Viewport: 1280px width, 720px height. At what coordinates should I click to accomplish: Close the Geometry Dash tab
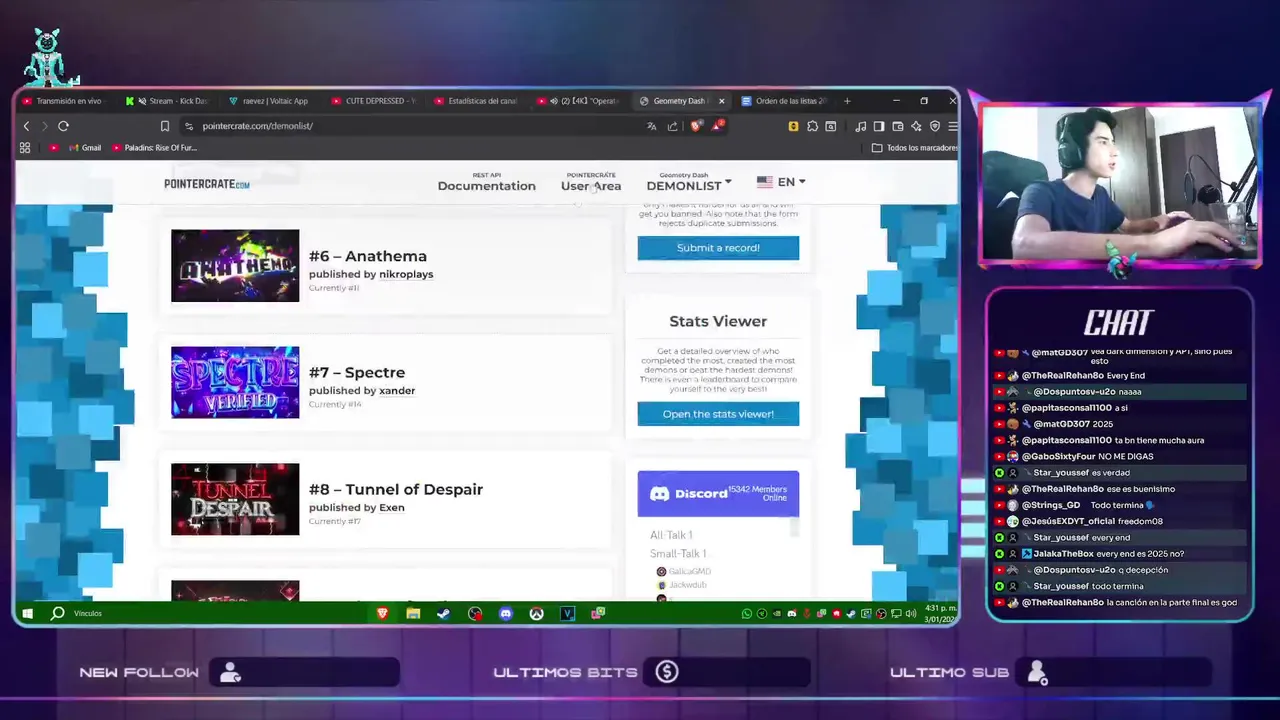tap(721, 101)
